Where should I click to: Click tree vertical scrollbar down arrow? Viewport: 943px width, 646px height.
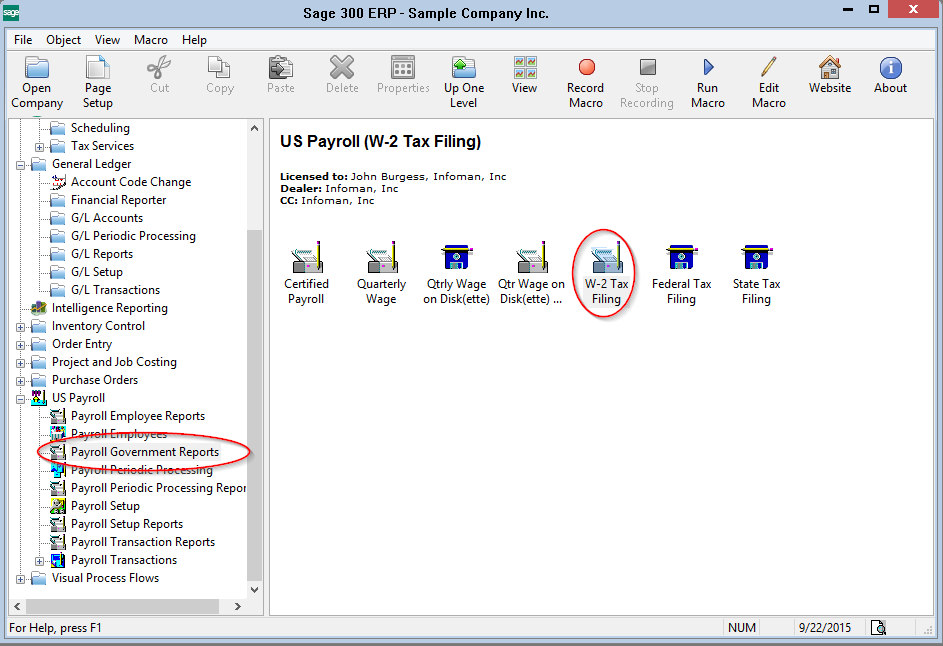click(x=254, y=590)
